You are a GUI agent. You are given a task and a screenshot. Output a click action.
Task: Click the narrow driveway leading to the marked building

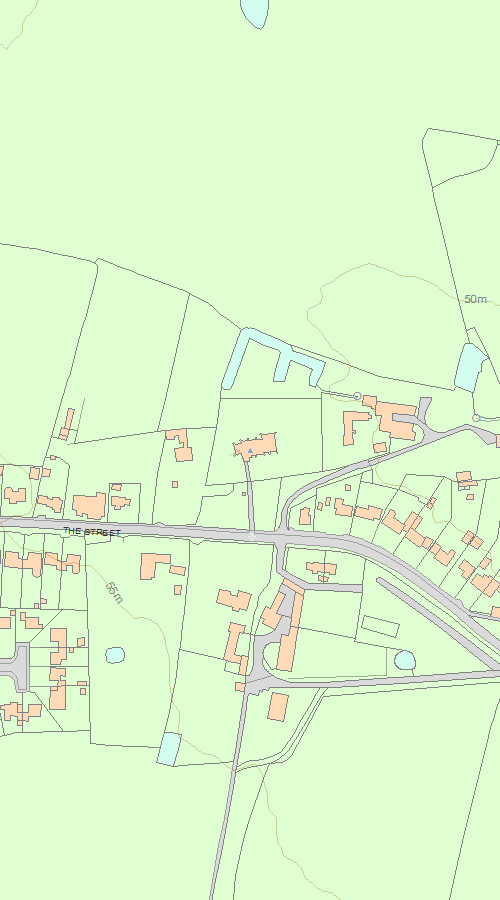[249, 495]
